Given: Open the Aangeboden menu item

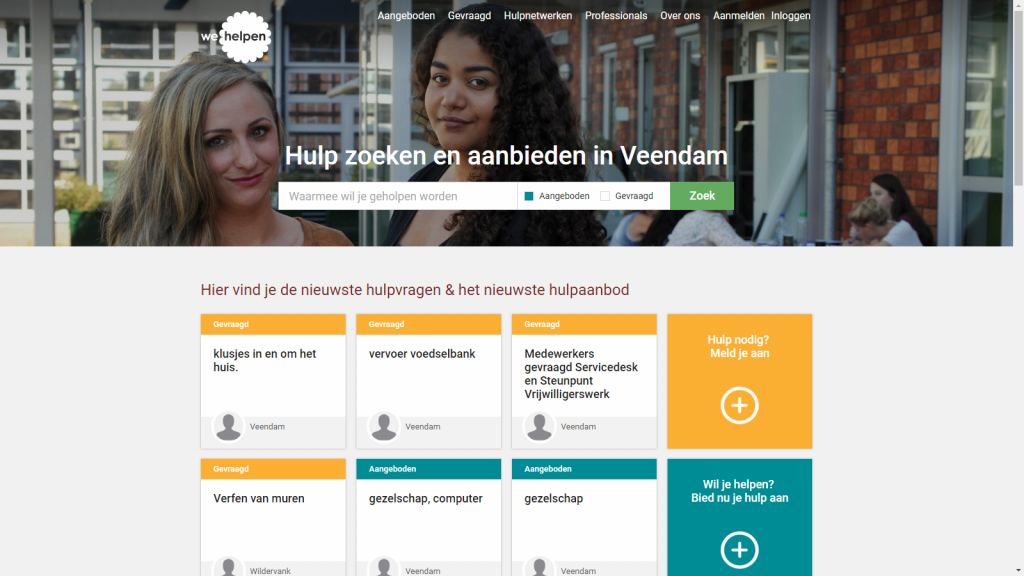Looking at the screenshot, I should click(x=406, y=16).
